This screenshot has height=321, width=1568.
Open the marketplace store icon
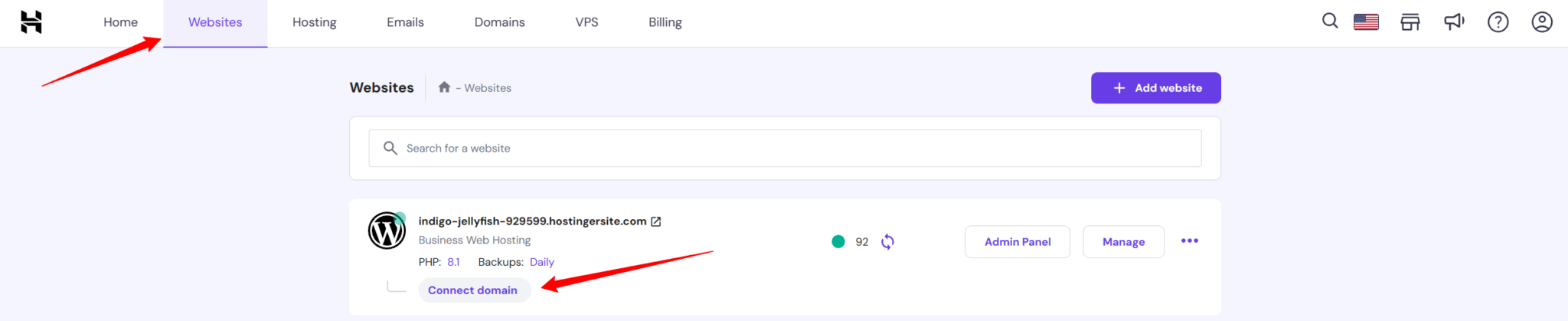[1410, 22]
